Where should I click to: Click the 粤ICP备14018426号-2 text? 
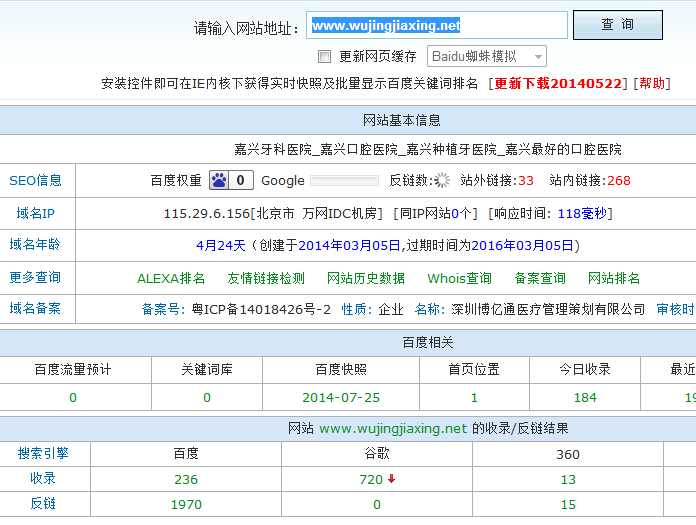click(261, 309)
